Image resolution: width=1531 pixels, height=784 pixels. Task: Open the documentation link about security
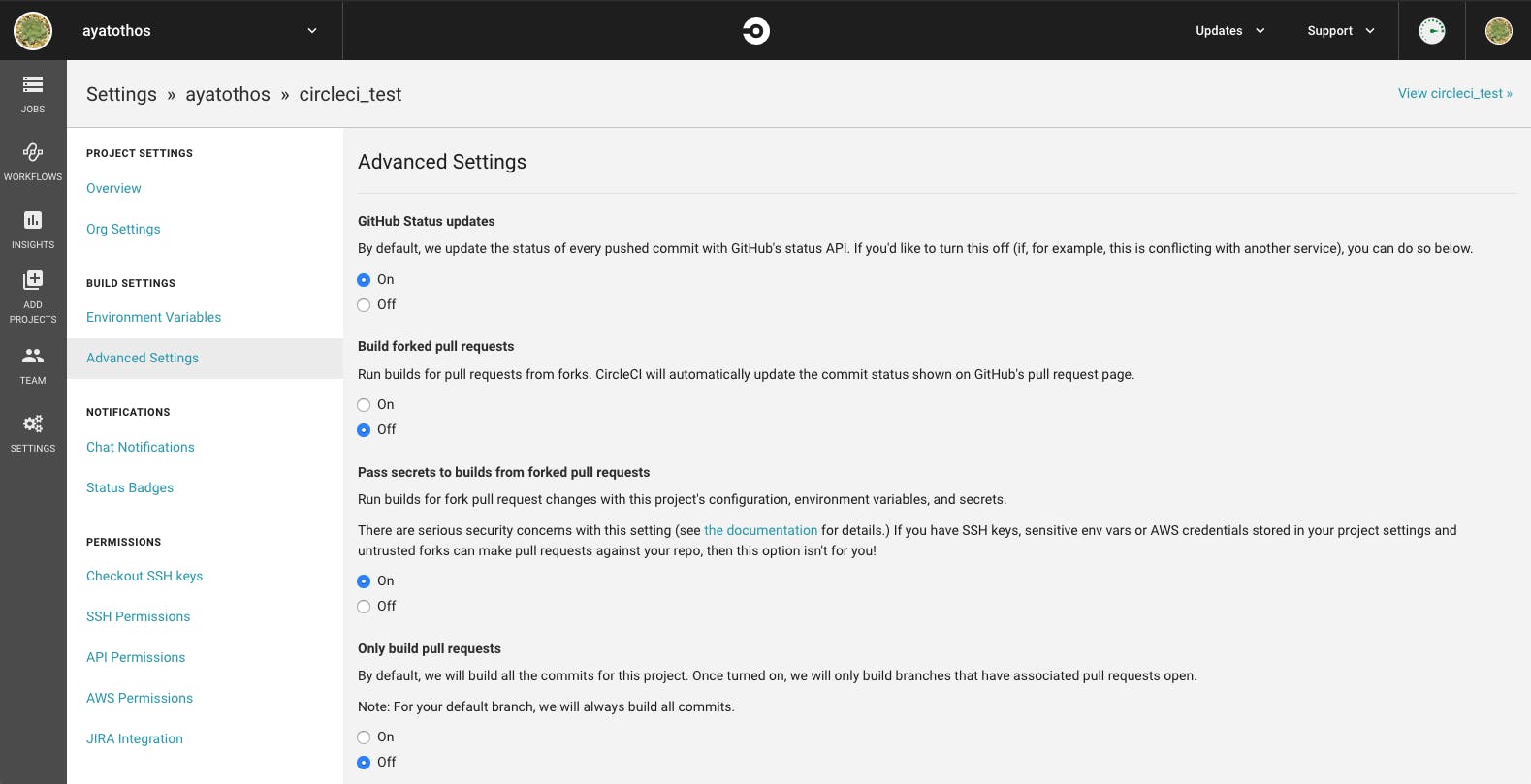click(760, 530)
